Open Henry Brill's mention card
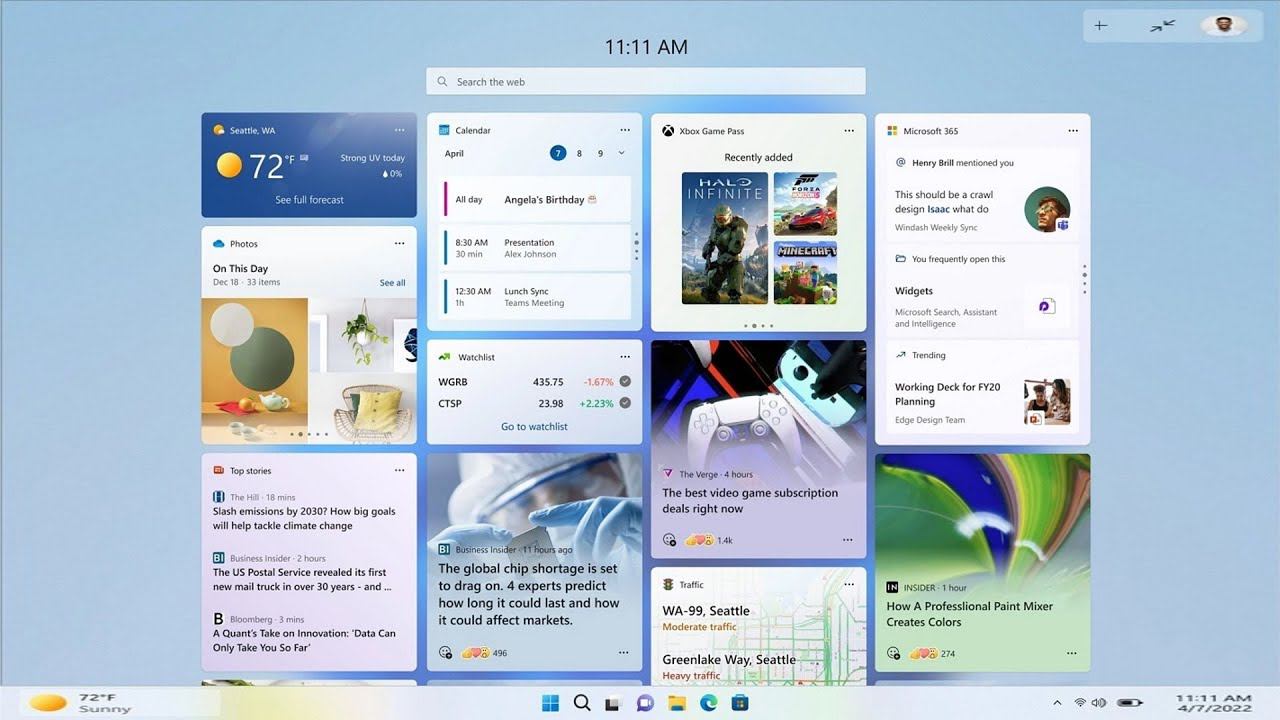 click(x=982, y=196)
